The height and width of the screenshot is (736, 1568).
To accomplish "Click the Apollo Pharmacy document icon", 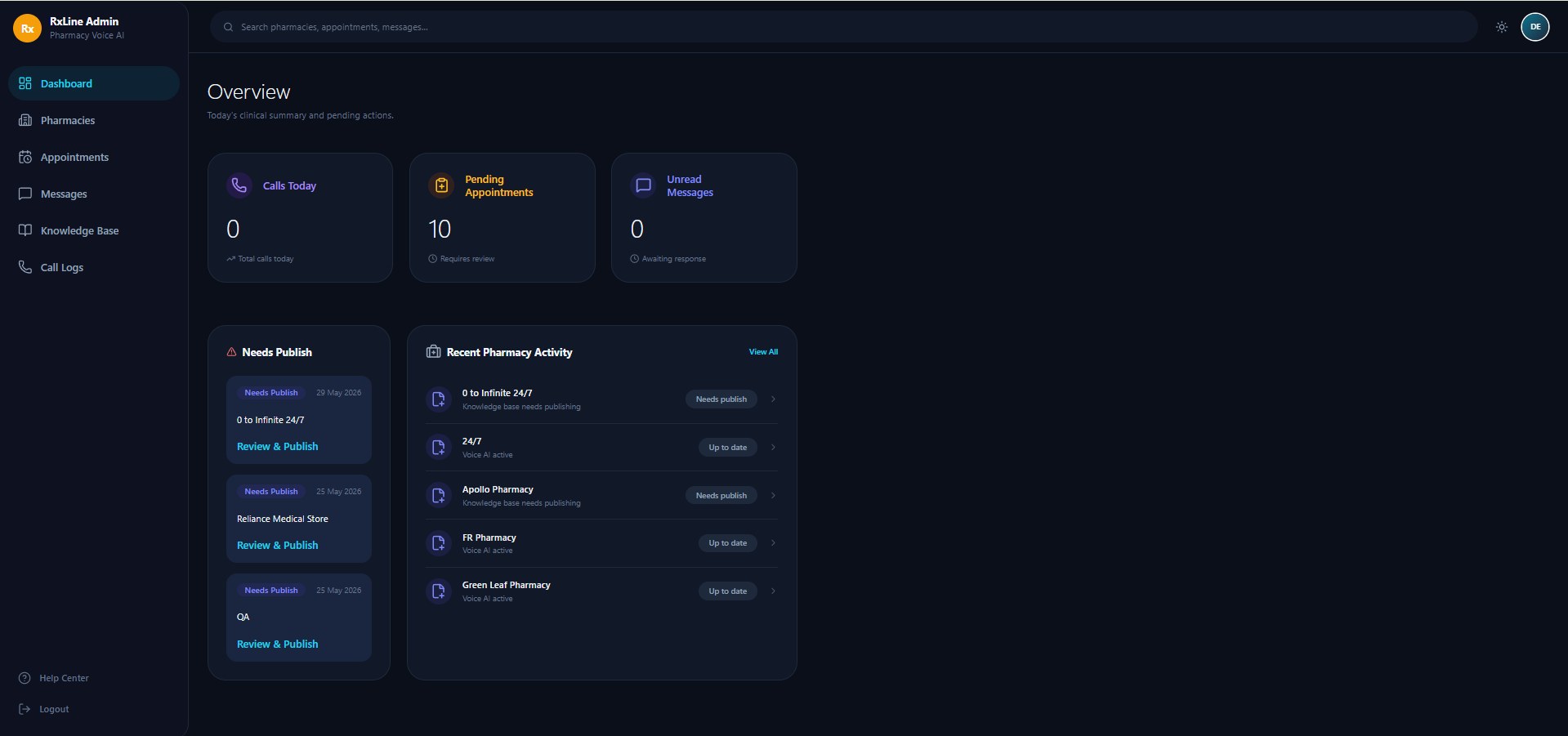I will coord(439,495).
